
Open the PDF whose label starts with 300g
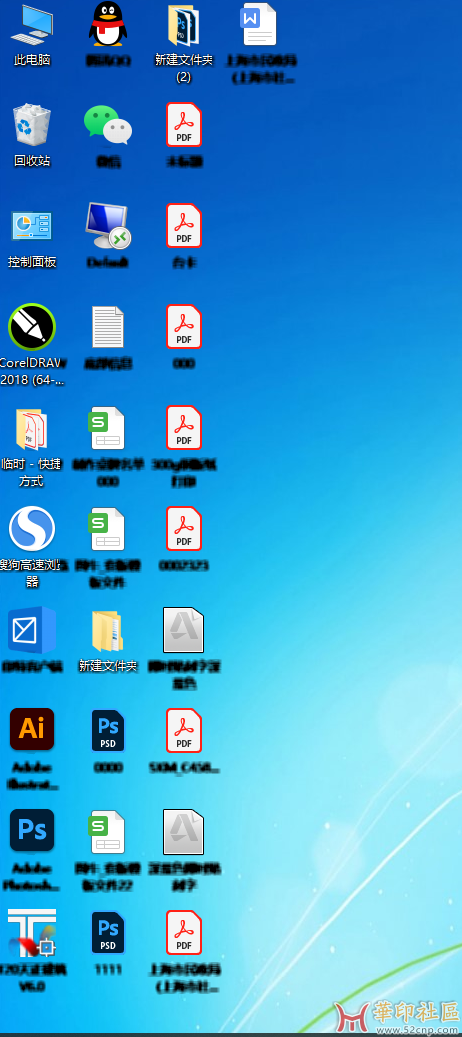click(x=184, y=428)
